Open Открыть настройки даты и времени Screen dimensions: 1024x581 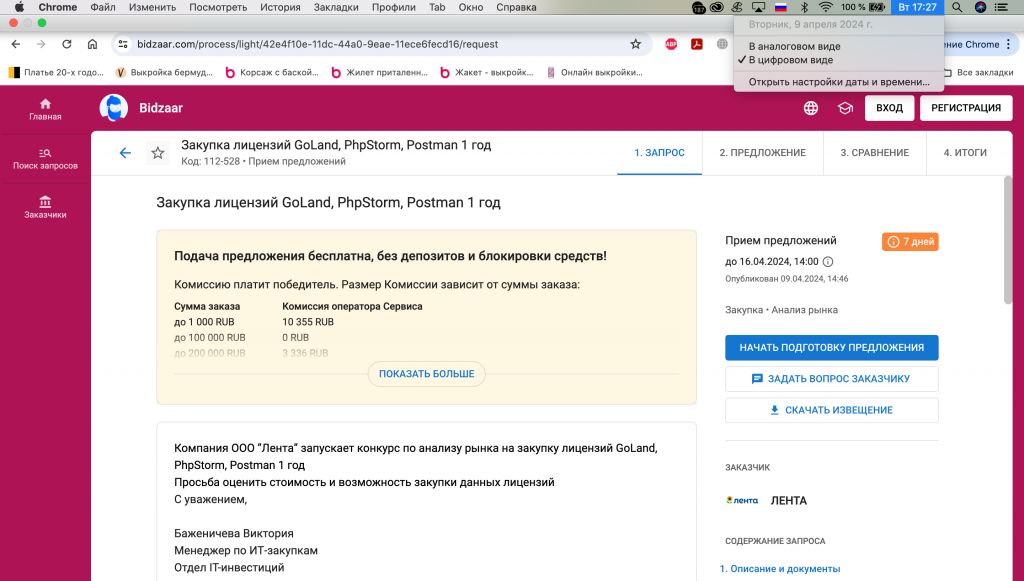pos(839,82)
